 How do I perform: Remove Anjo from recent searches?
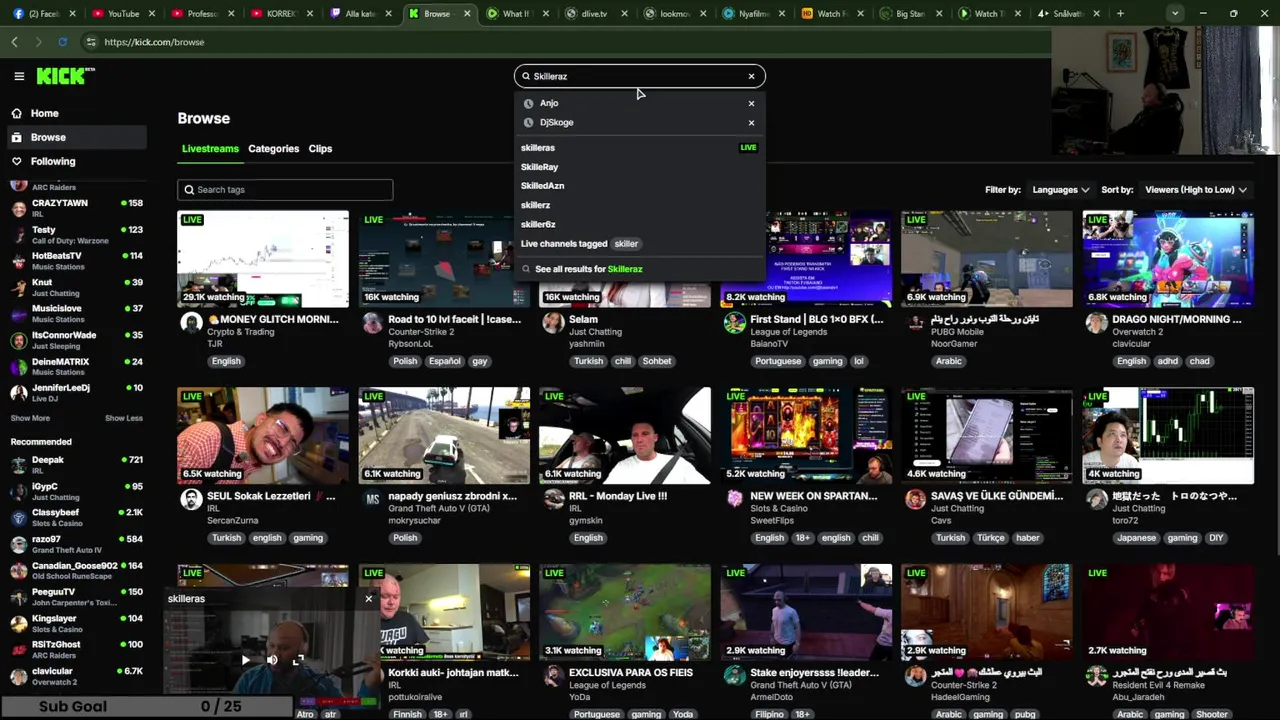point(751,103)
